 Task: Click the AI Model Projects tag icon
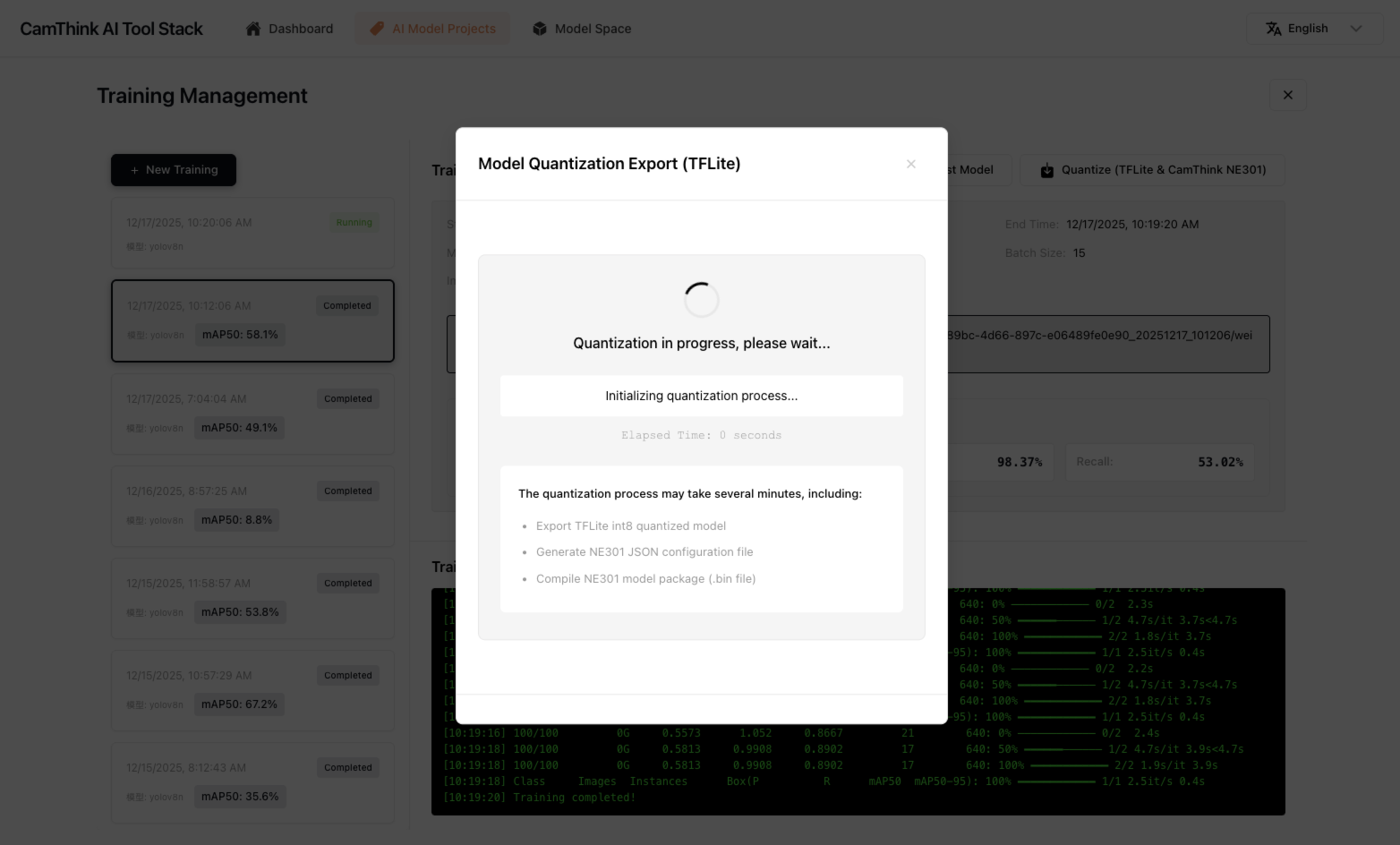[x=377, y=29]
